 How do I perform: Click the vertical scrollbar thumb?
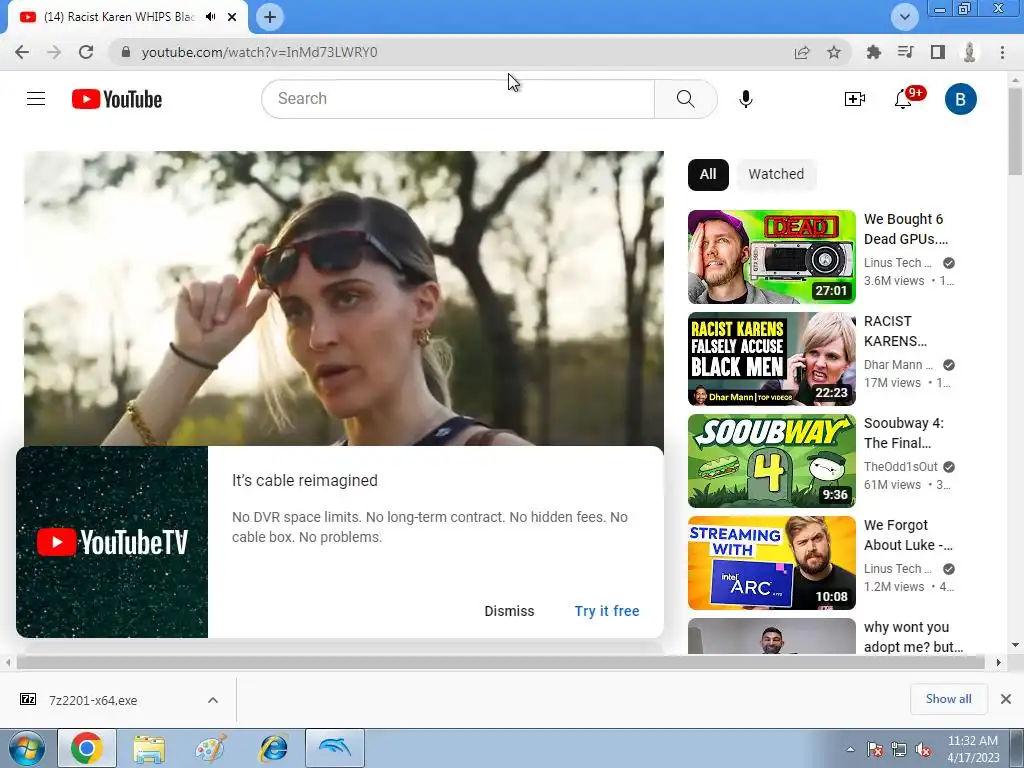tap(1015, 131)
